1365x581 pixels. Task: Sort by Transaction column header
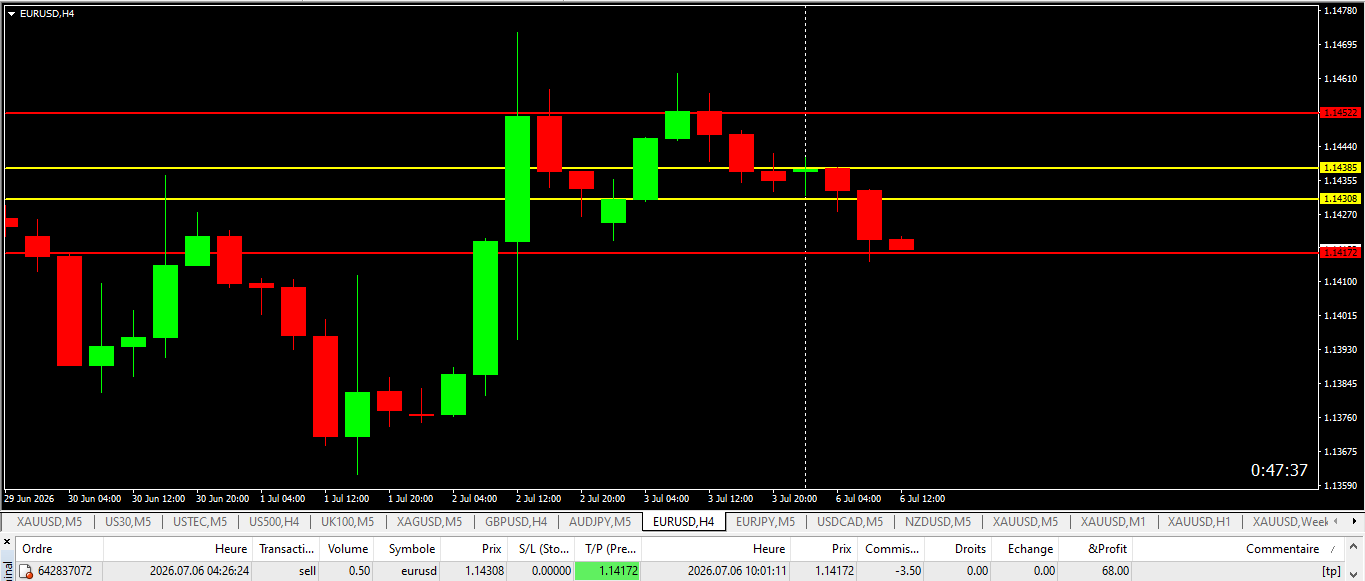tap(287, 549)
